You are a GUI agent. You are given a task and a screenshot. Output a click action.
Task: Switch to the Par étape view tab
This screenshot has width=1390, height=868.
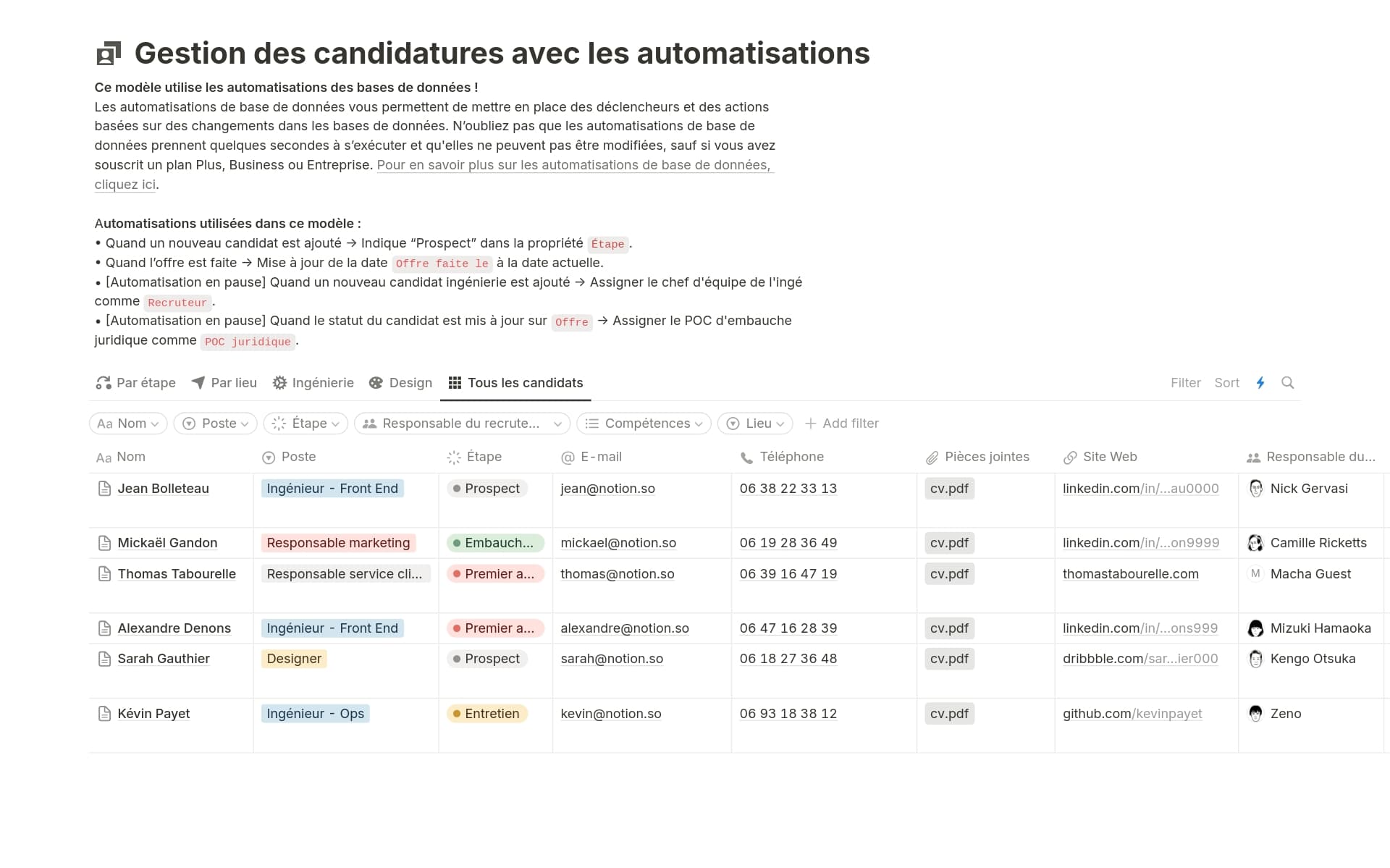click(136, 383)
